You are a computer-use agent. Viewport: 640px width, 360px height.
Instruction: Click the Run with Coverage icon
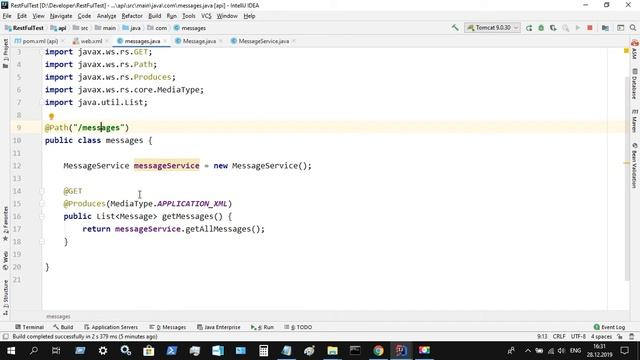[553, 28]
